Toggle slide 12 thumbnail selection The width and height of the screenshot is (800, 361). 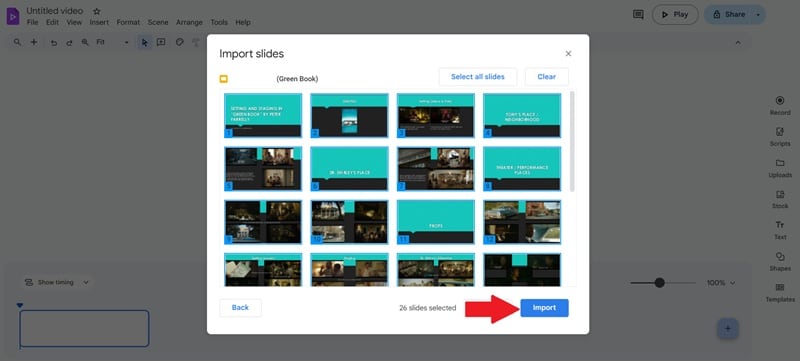pos(522,222)
